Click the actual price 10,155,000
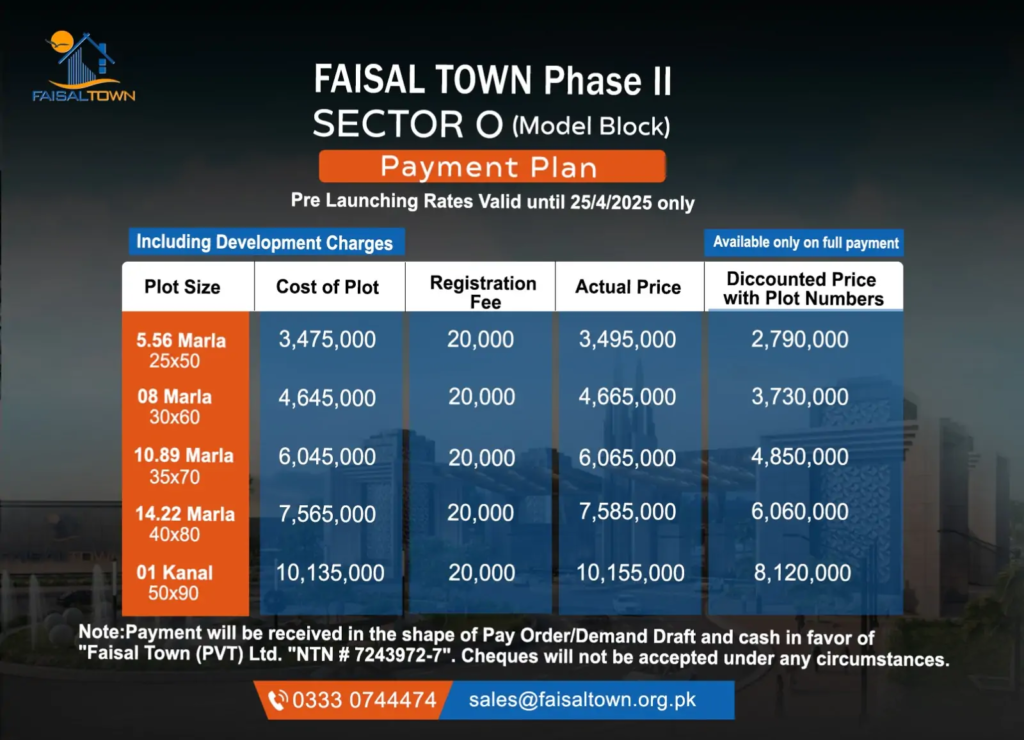The height and width of the screenshot is (740, 1024). (x=631, y=573)
